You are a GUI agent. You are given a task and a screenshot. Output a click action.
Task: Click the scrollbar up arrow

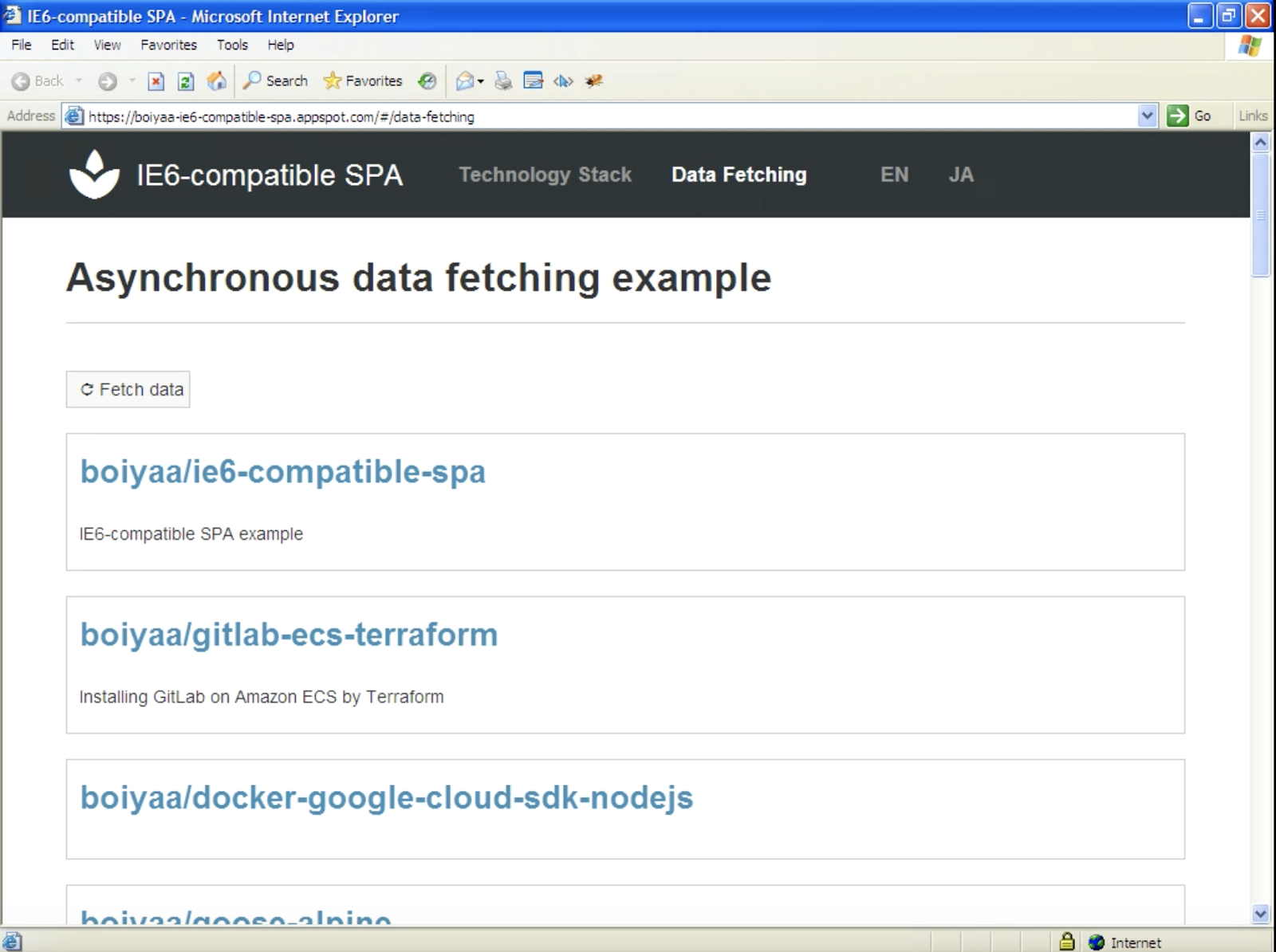pyautogui.click(x=1261, y=143)
